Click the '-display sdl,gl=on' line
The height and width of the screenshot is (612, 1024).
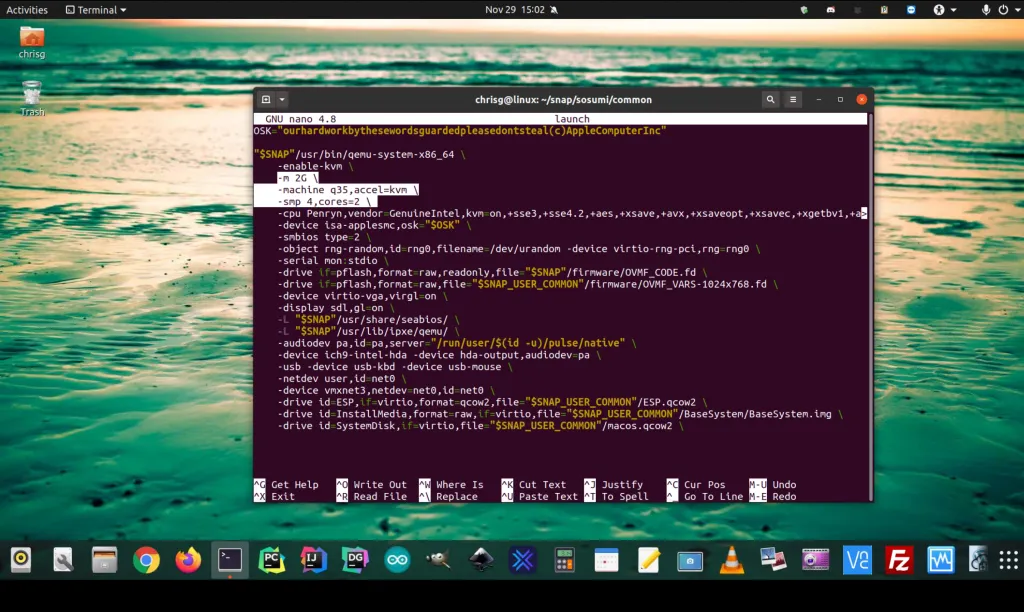336,308
